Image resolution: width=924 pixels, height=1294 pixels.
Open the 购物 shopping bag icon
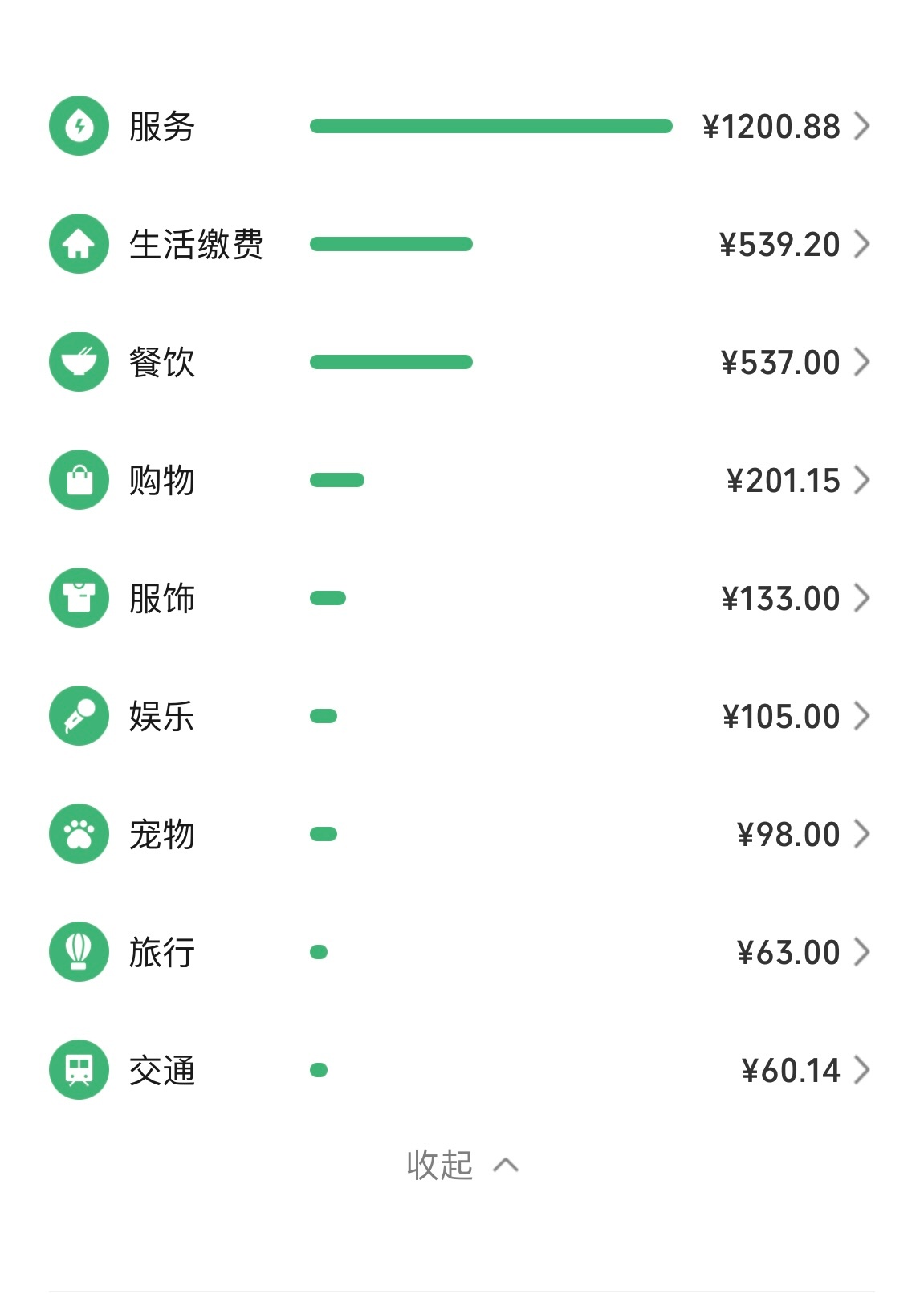[79, 480]
